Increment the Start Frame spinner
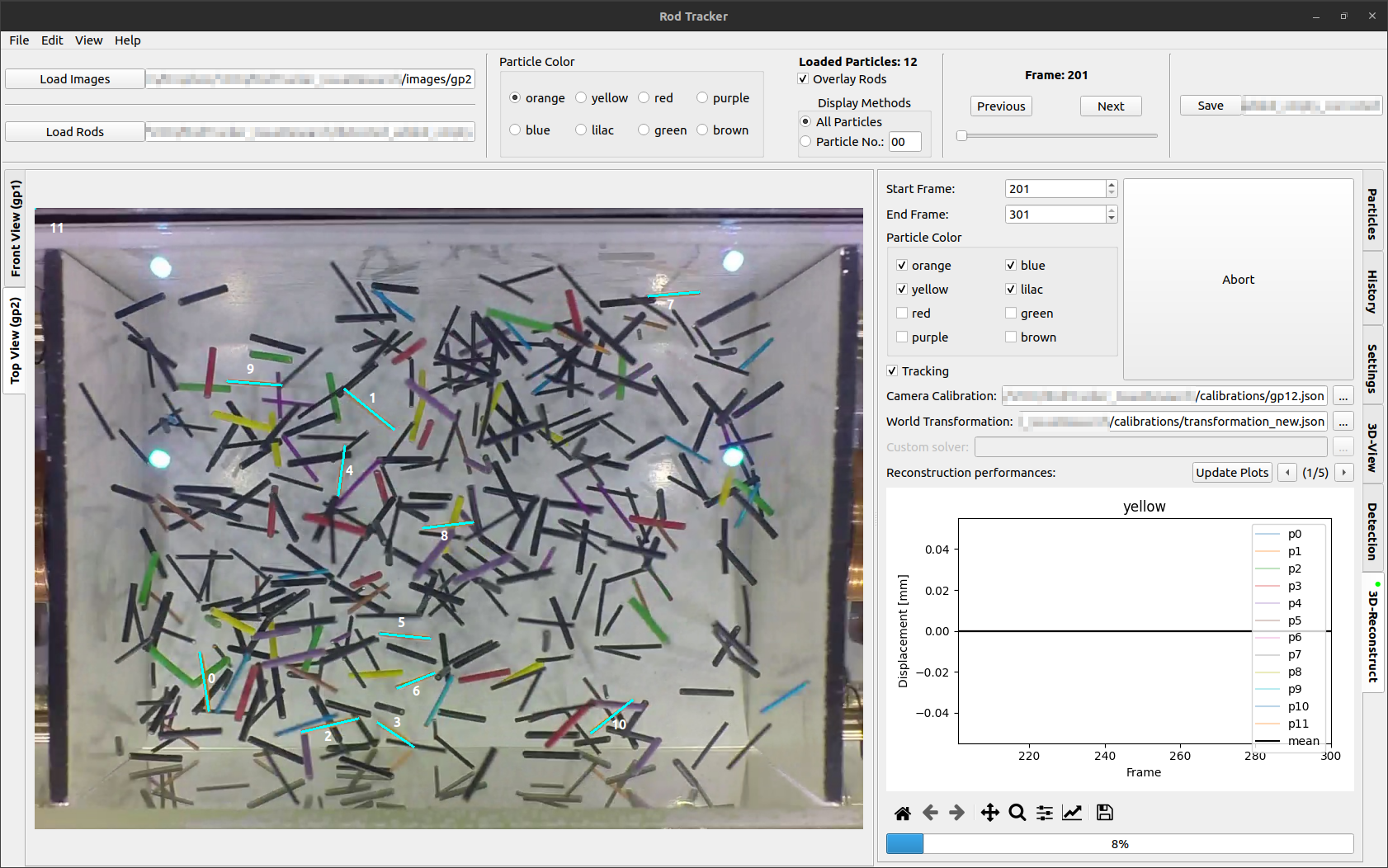Screen dimensions: 1388x868 pyautogui.click(x=1112, y=185)
